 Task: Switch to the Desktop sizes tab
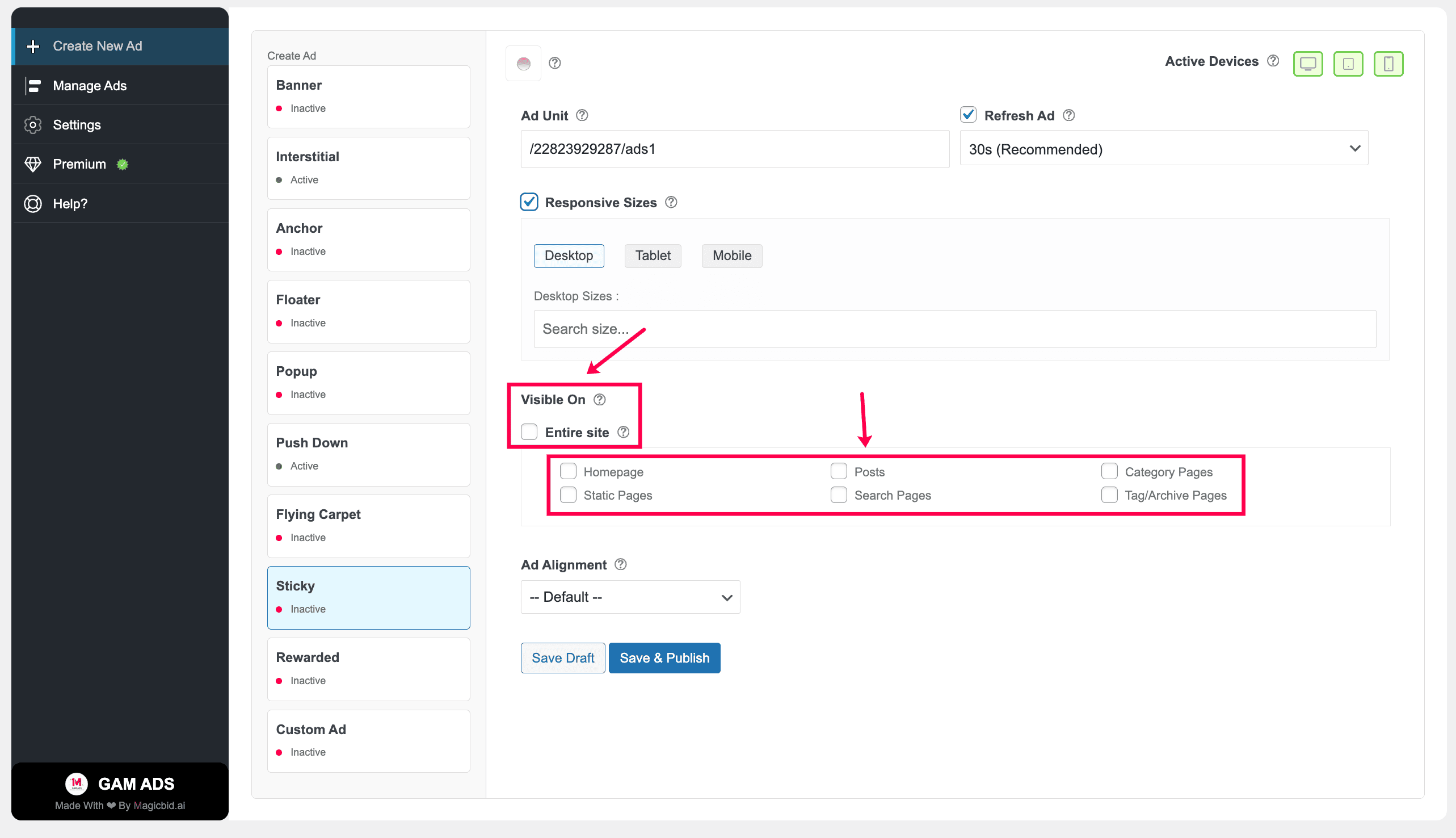(x=569, y=255)
